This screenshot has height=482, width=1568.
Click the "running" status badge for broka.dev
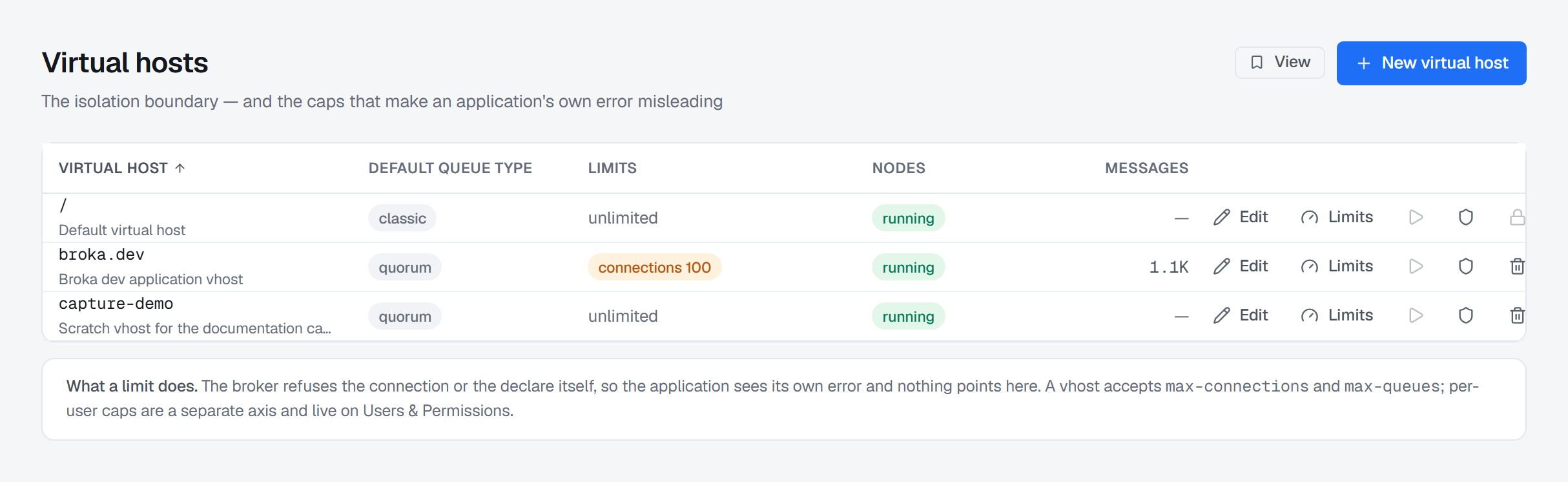click(x=908, y=267)
